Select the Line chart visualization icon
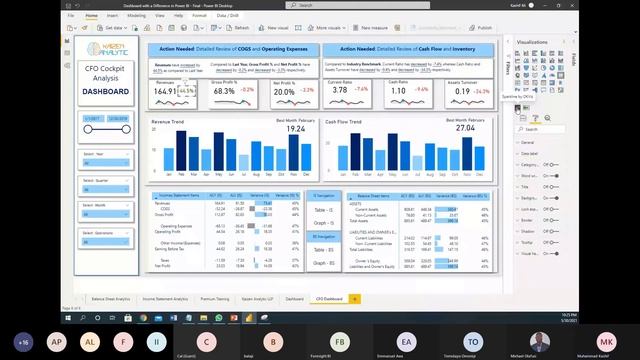The height and width of the screenshot is (360, 640). click(518, 61)
